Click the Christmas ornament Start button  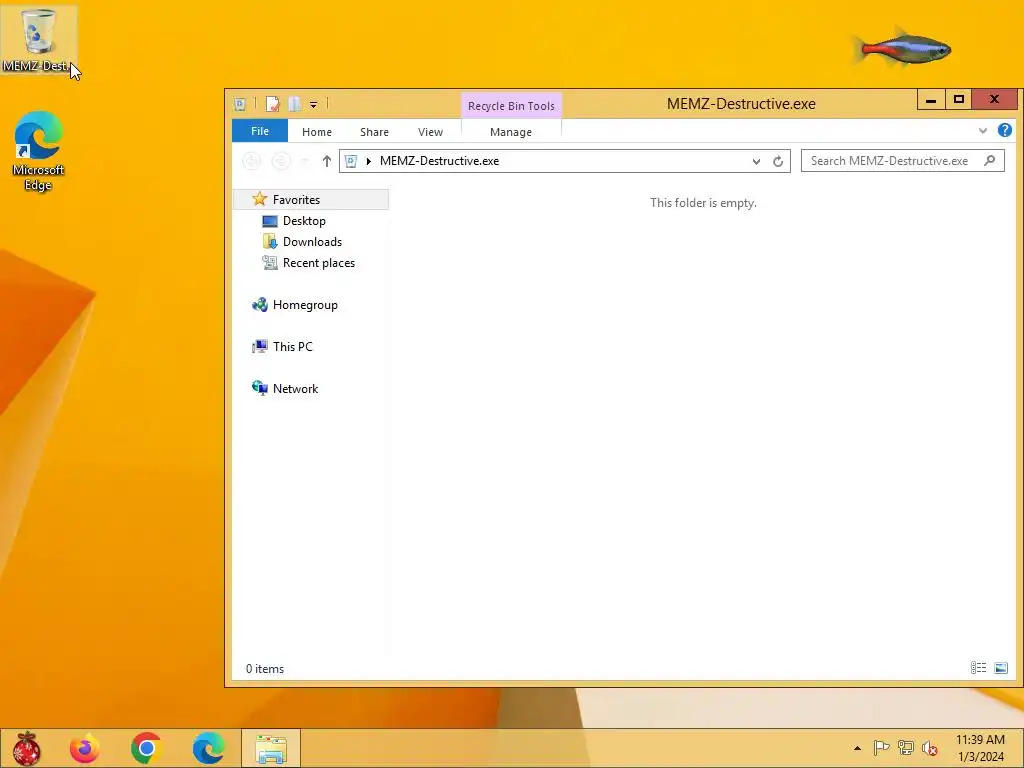coord(26,748)
